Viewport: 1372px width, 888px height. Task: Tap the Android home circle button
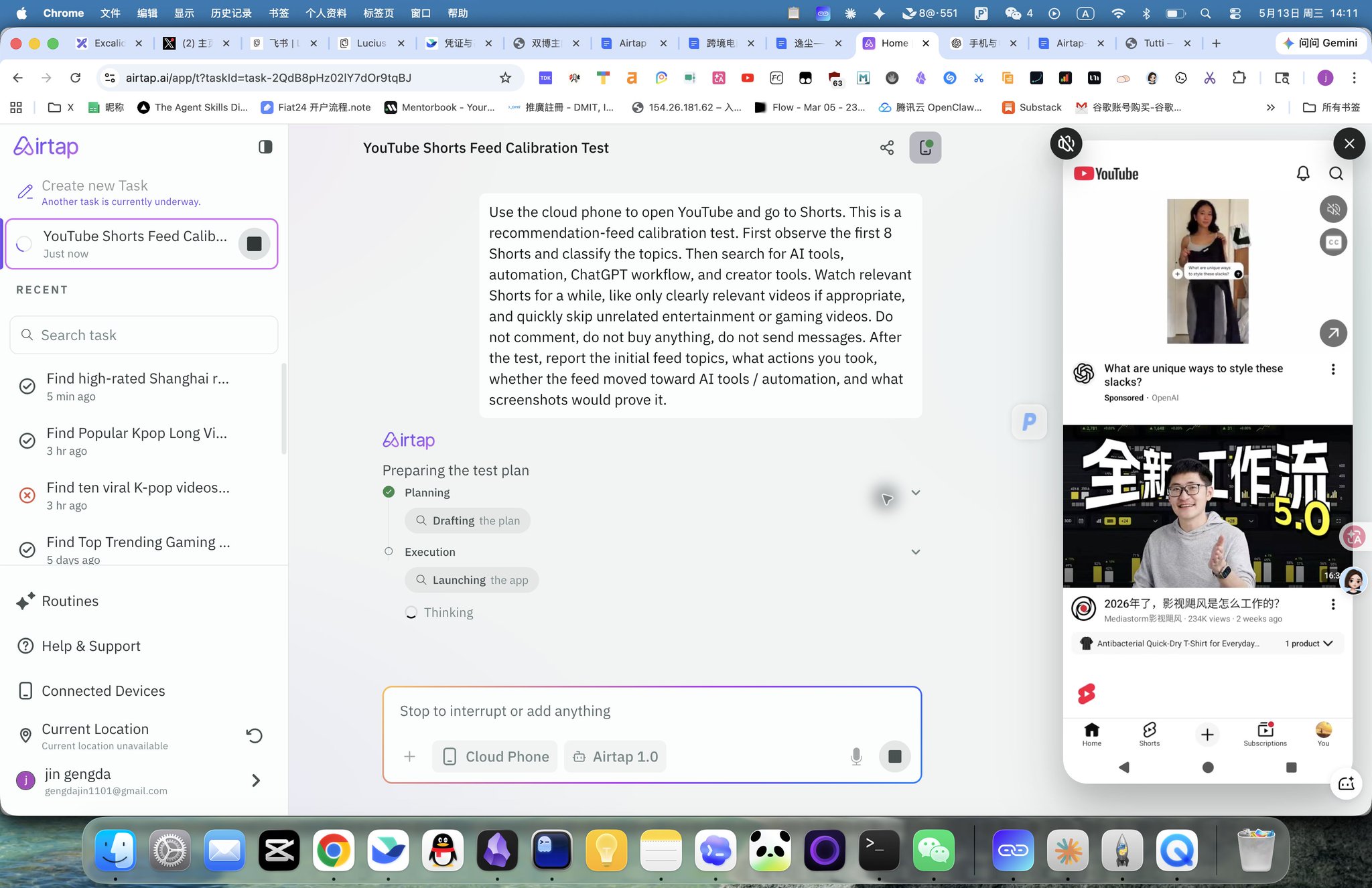(1208, 767)
